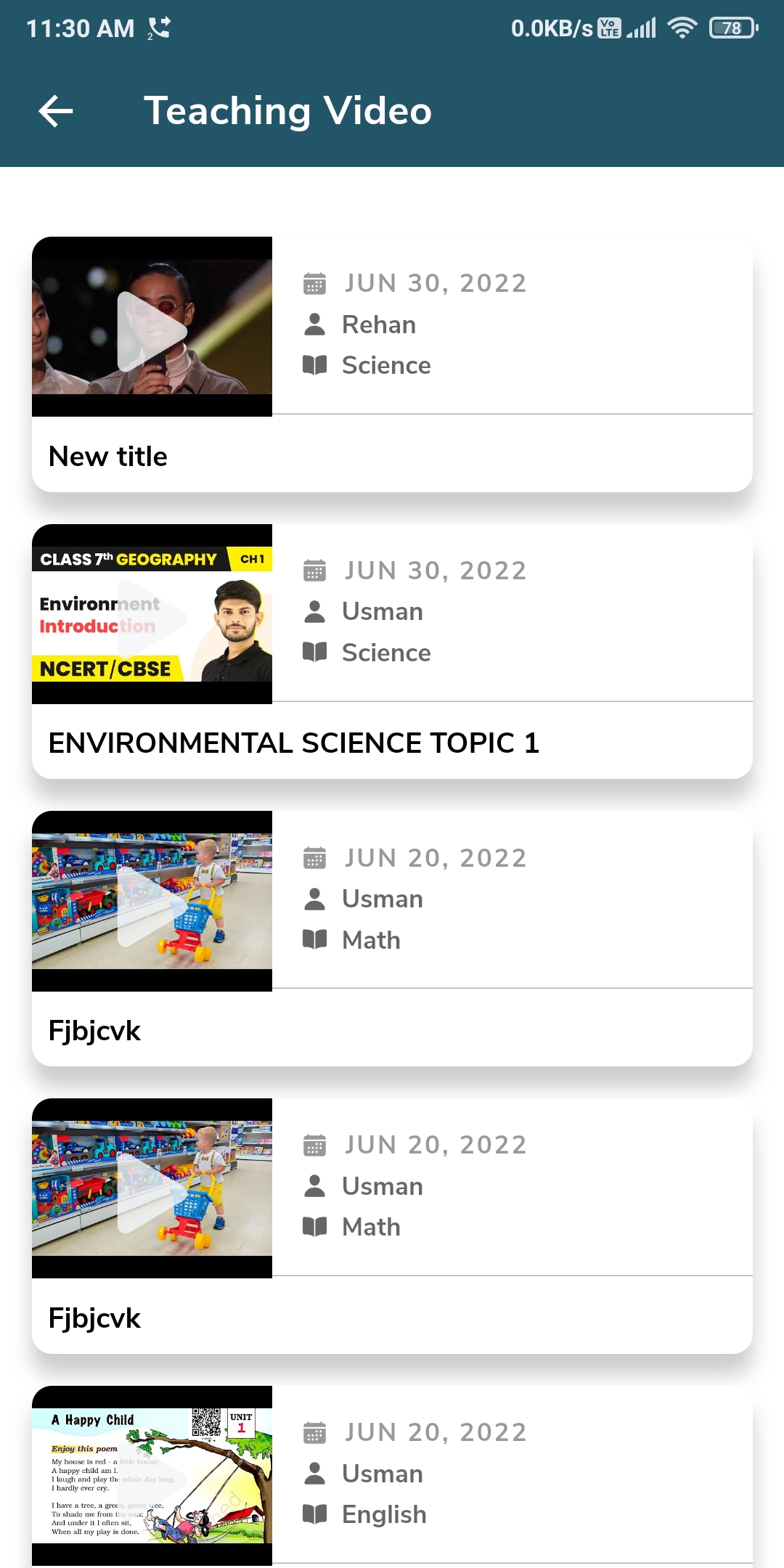Tap the back arrow in the header

(x=56, y=111)
